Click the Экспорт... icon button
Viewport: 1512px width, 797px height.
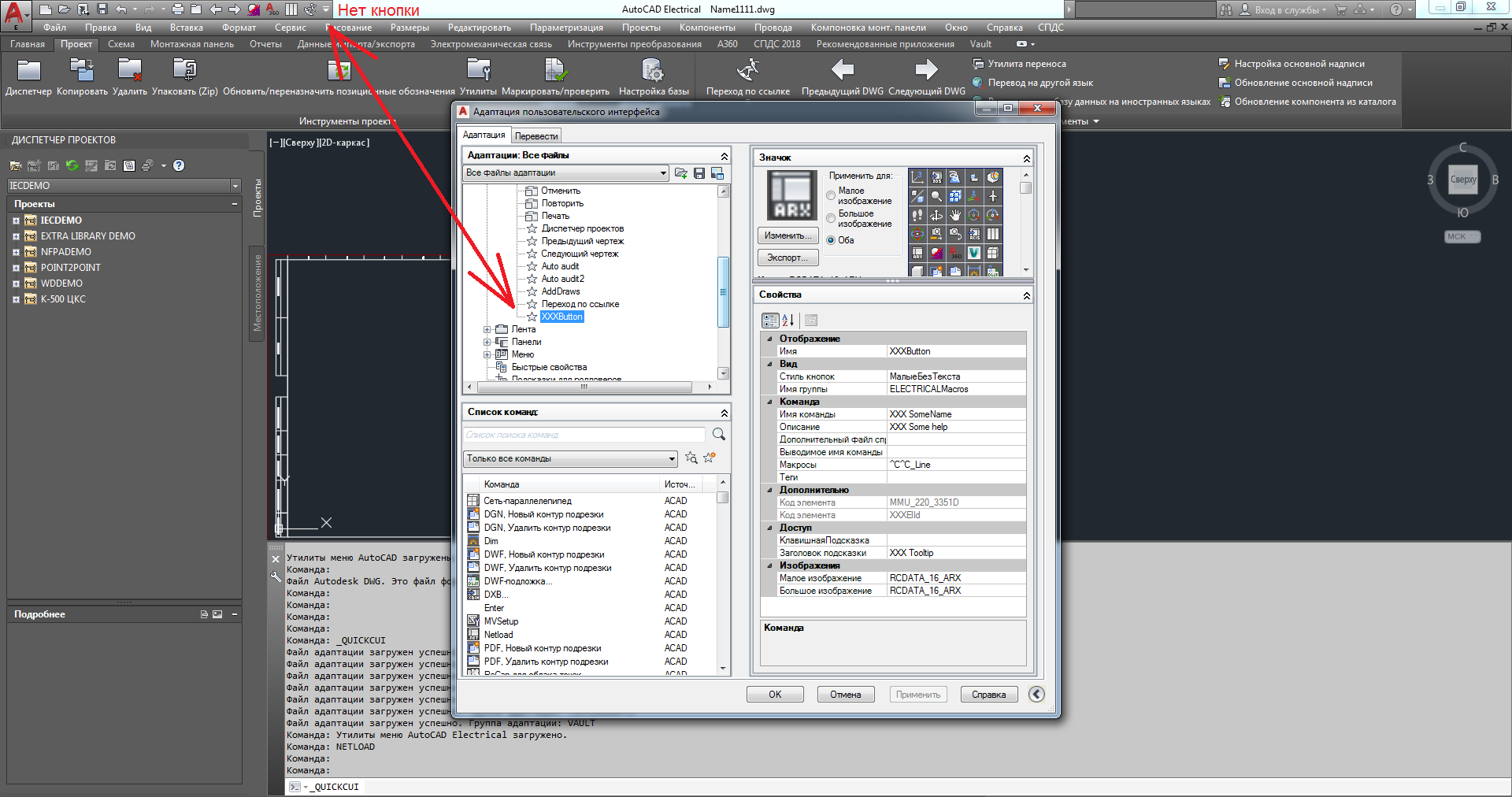[788, 258]
